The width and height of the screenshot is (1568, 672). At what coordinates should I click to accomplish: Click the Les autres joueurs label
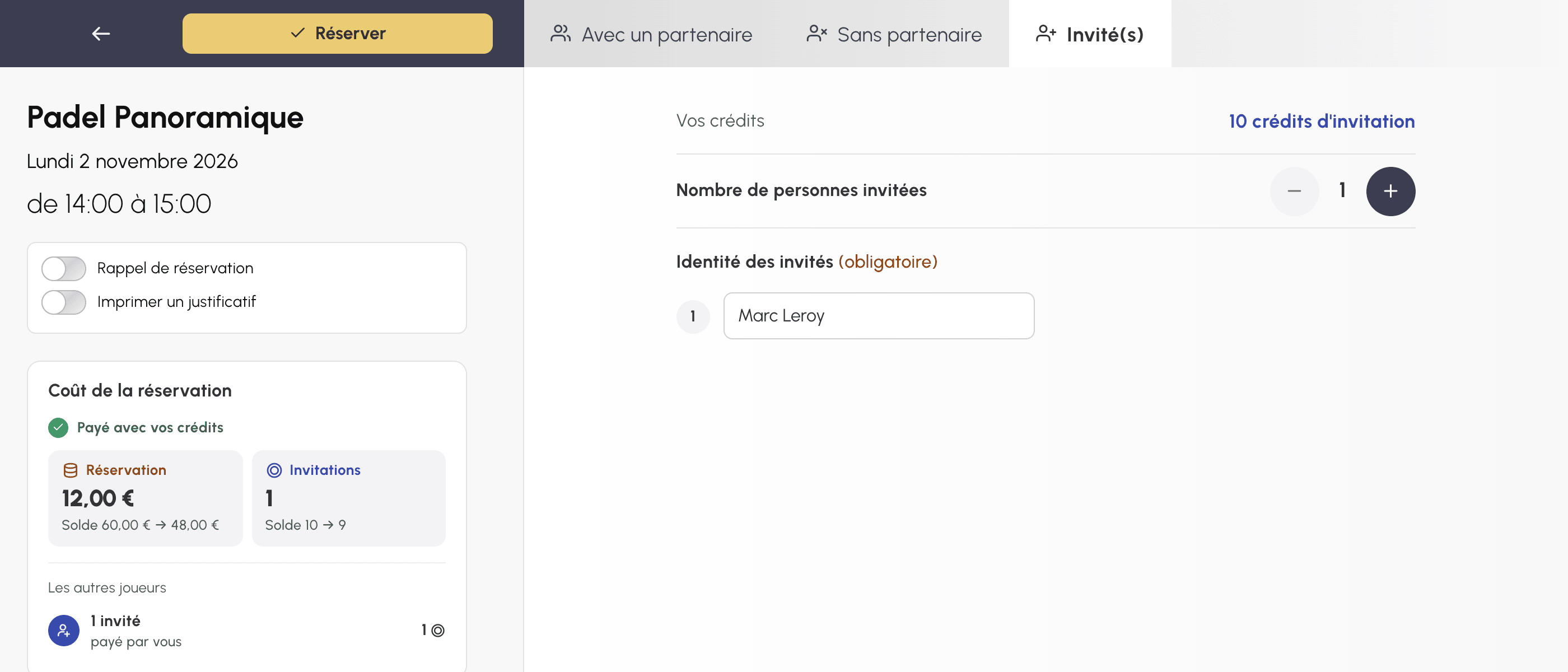click(x=107, y=587)
